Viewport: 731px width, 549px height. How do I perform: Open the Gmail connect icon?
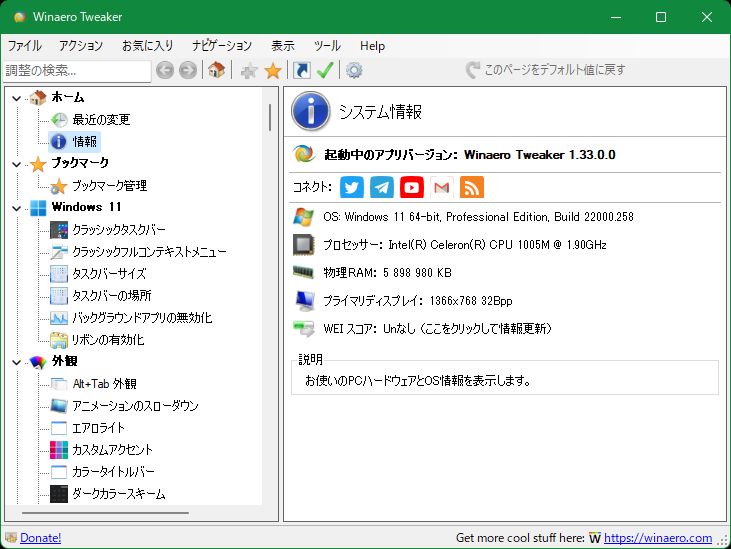(441, 187)
